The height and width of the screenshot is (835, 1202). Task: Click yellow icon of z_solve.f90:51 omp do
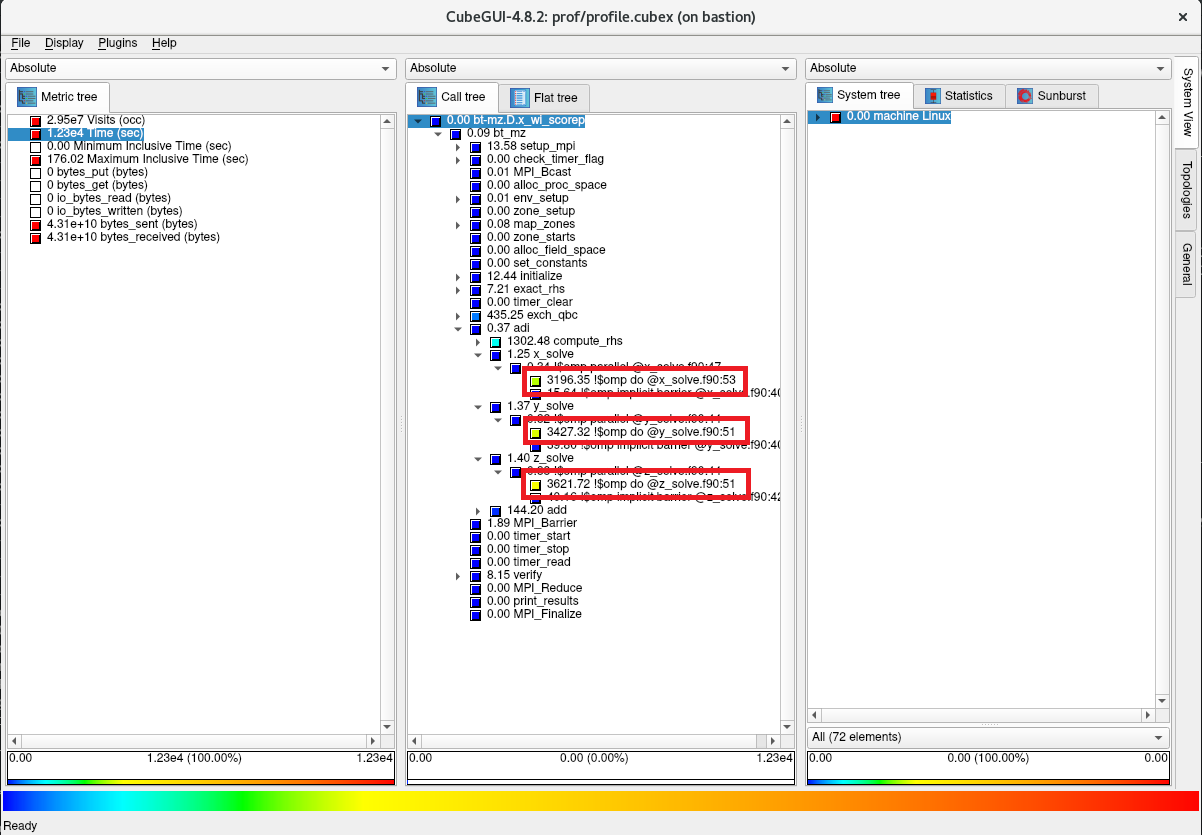pos(535,485)
